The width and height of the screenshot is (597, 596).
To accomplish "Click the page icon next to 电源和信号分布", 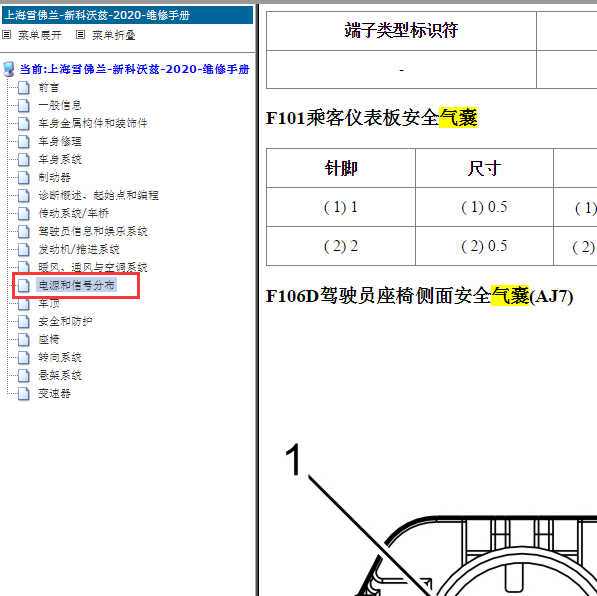I will click(x=24, y=285).
